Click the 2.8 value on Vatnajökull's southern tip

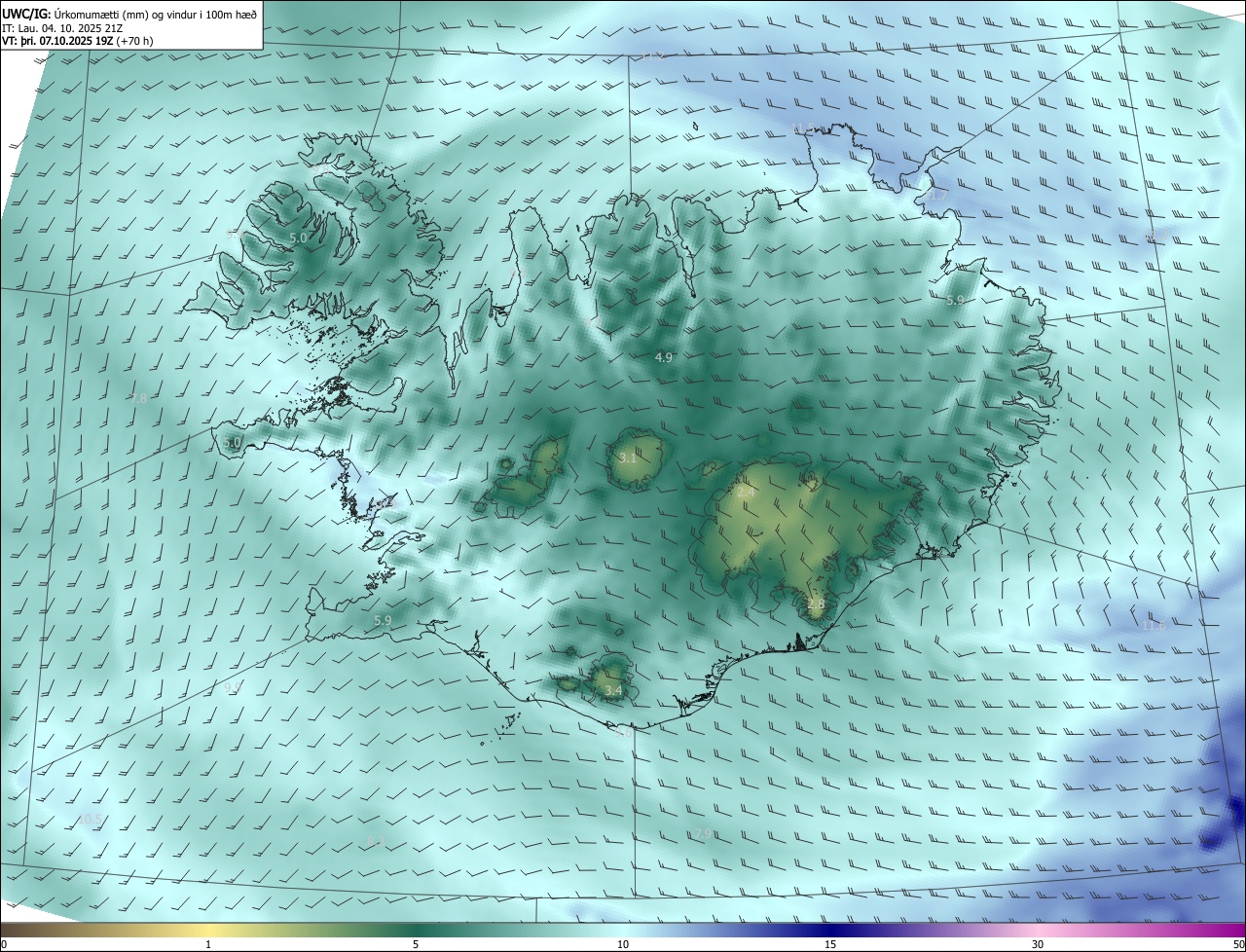816,604
